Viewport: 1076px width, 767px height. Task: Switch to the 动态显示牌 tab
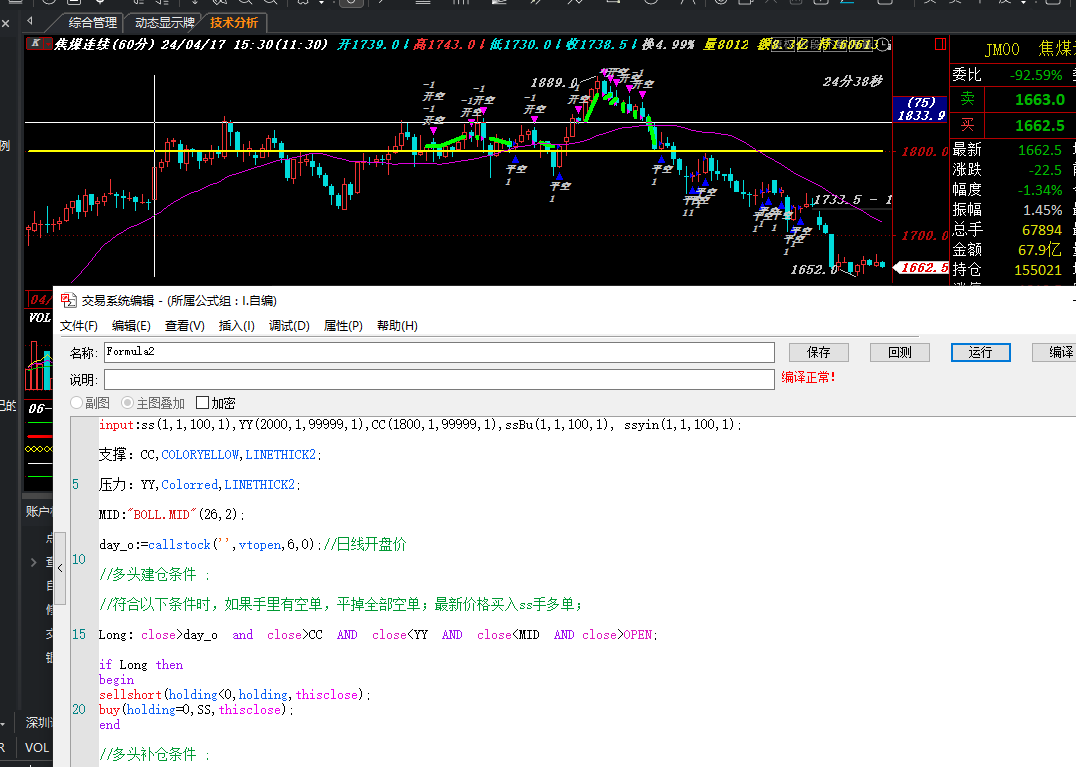click(x=165, y=23)
